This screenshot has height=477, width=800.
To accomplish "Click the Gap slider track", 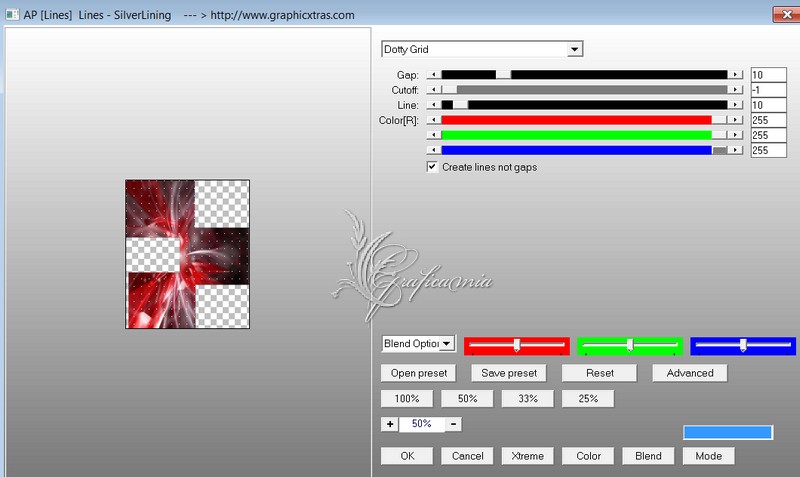I will [x=585, y=74].
